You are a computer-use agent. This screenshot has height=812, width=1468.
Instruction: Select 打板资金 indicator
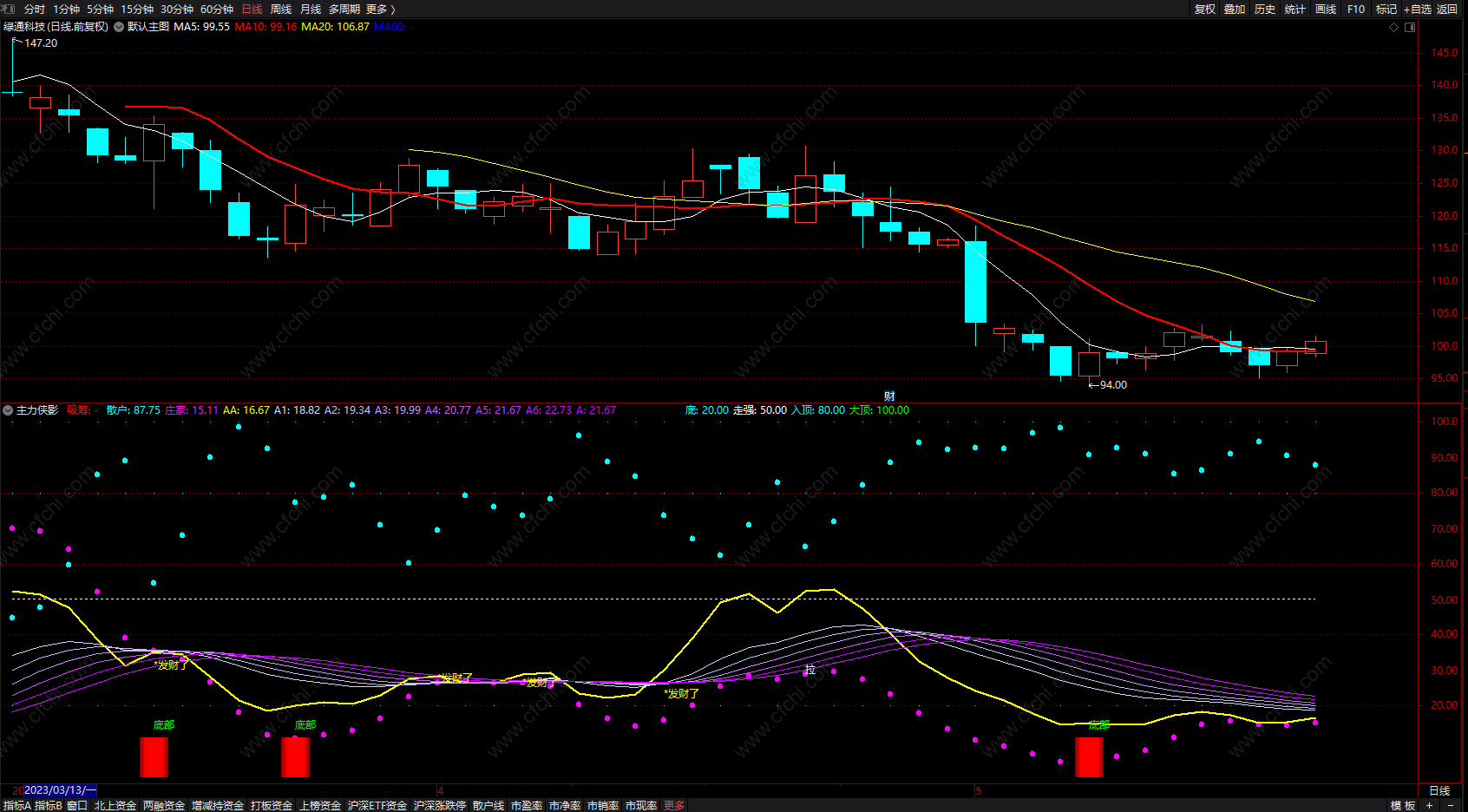(x=272, y=806)
